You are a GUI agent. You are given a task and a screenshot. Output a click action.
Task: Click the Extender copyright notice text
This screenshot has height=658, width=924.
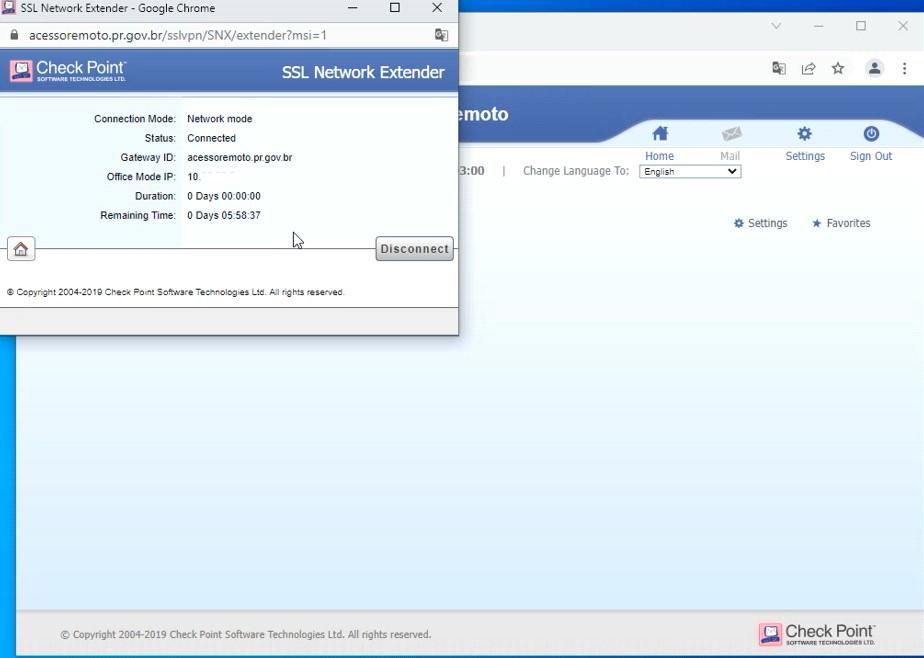pyautogui.click(x=176, y=292)
